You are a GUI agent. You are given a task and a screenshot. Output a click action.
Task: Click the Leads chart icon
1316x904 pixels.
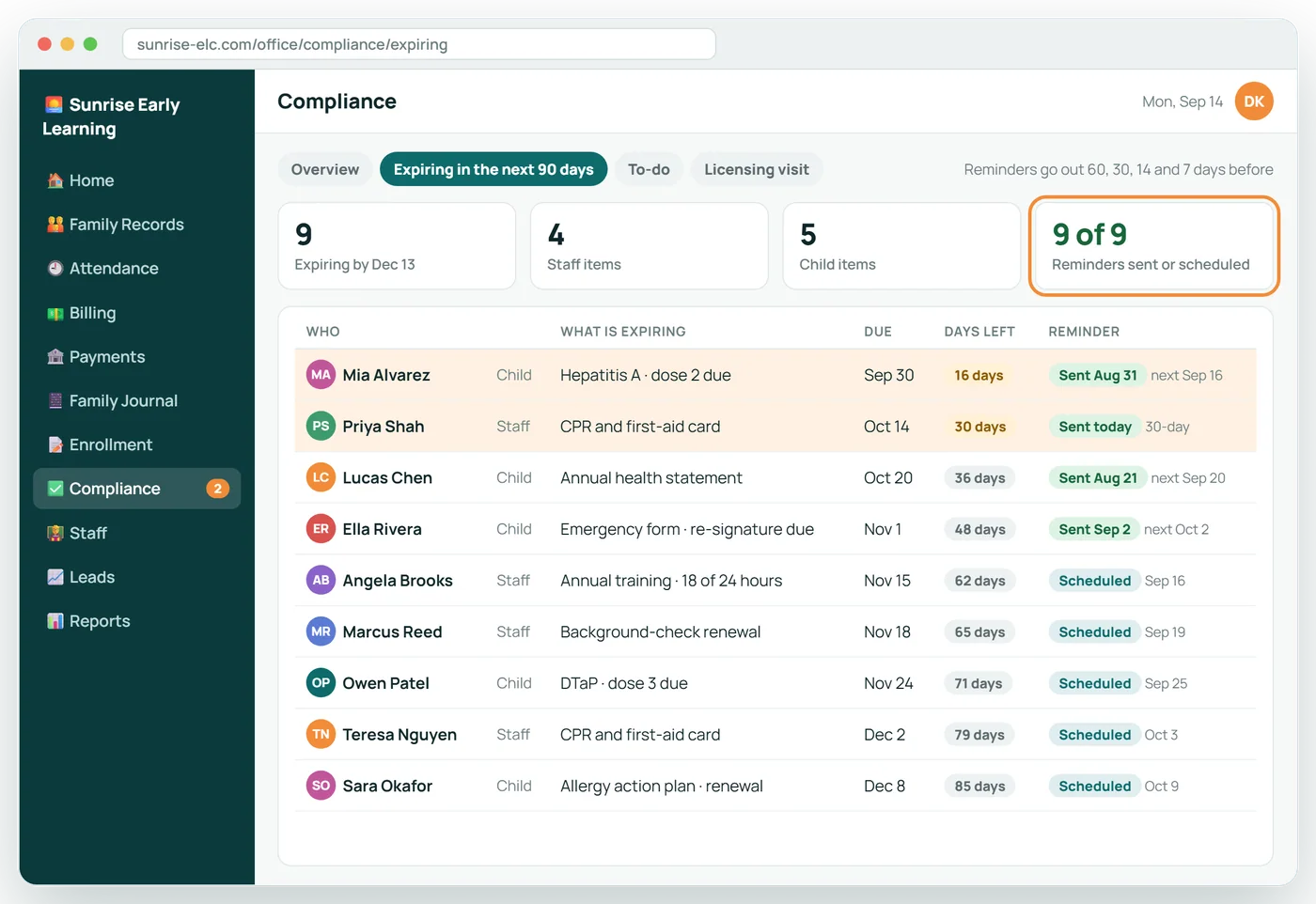tap(55, 577)
